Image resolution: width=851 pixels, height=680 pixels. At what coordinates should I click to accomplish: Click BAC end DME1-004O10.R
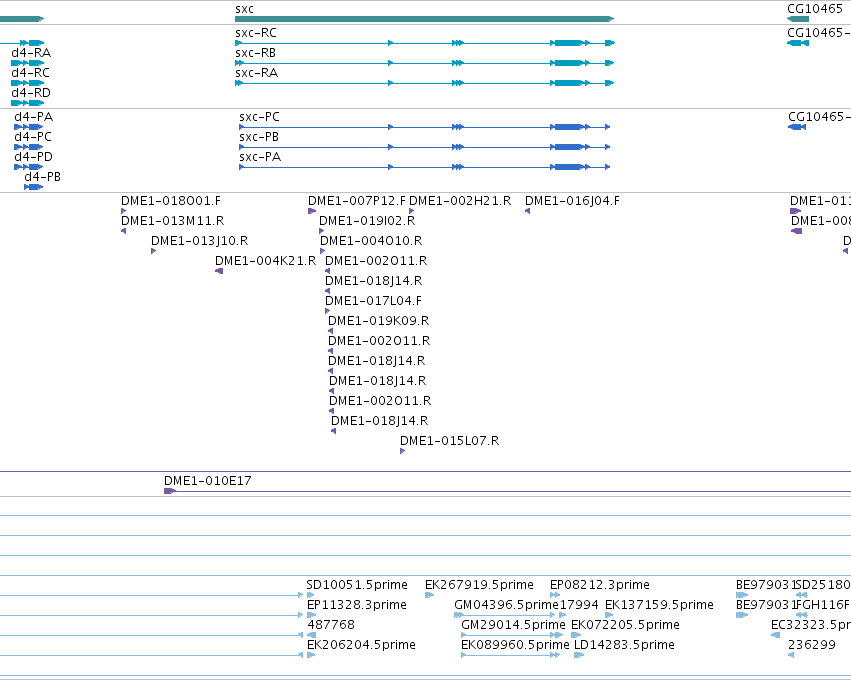[371, 241]
